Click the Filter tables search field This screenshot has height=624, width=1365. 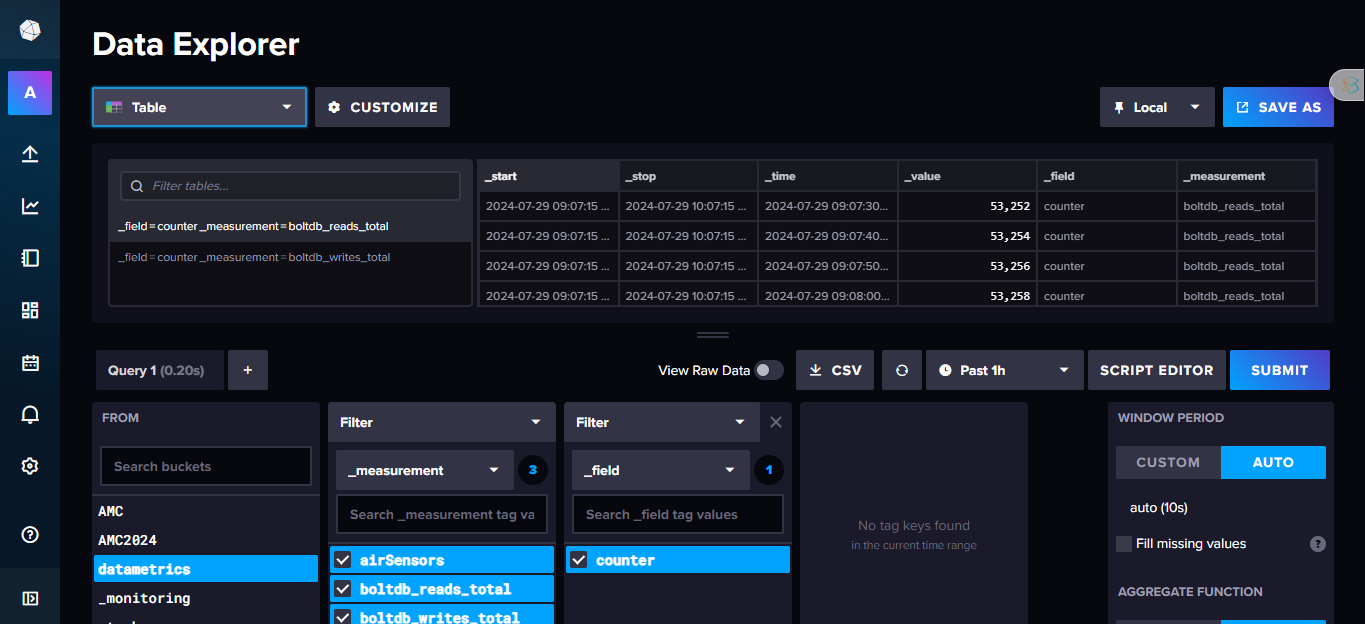pyautogui.click(x=290, y=186)
